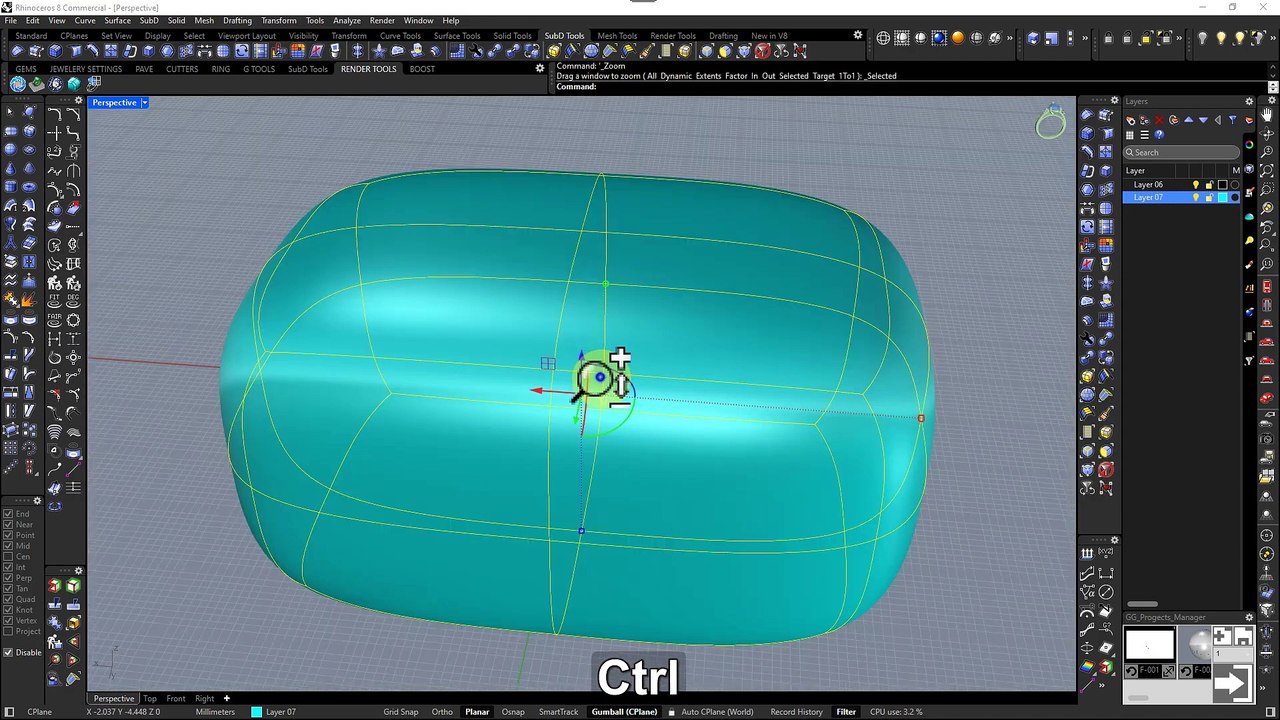Add a new viewport tab with plus
The height and width of the screenshot is (720, 1280).
pyautogui.click(x=227, y=698)
